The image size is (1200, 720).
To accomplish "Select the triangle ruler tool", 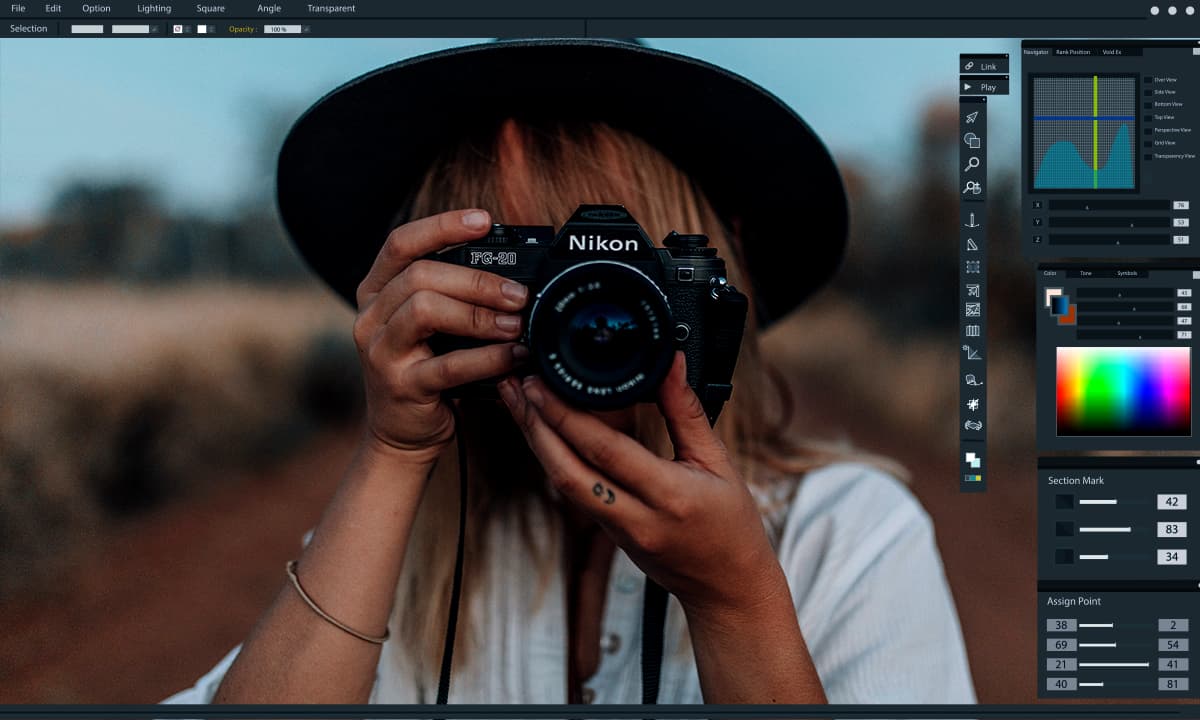I will [x=972, y=244].
